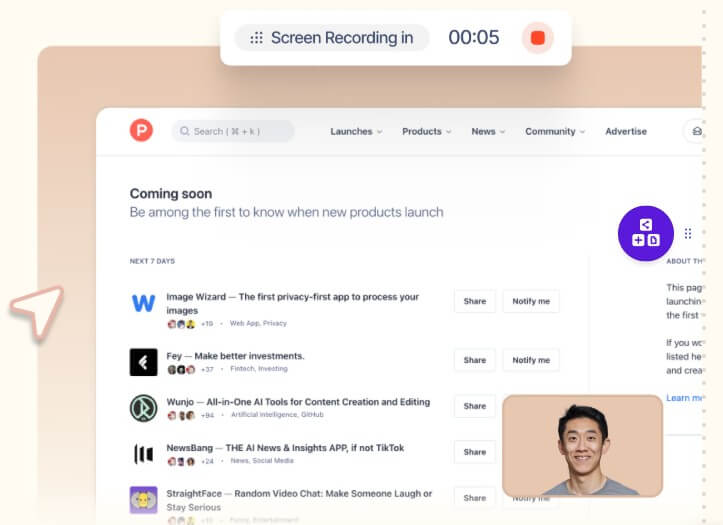Open the Fey black logo icon

pyautogui.click(x=143, y=362)
